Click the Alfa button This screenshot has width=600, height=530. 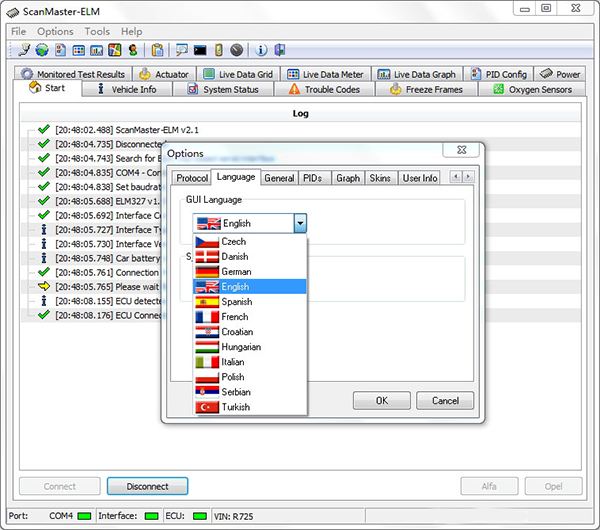click(x=489, y=486)
